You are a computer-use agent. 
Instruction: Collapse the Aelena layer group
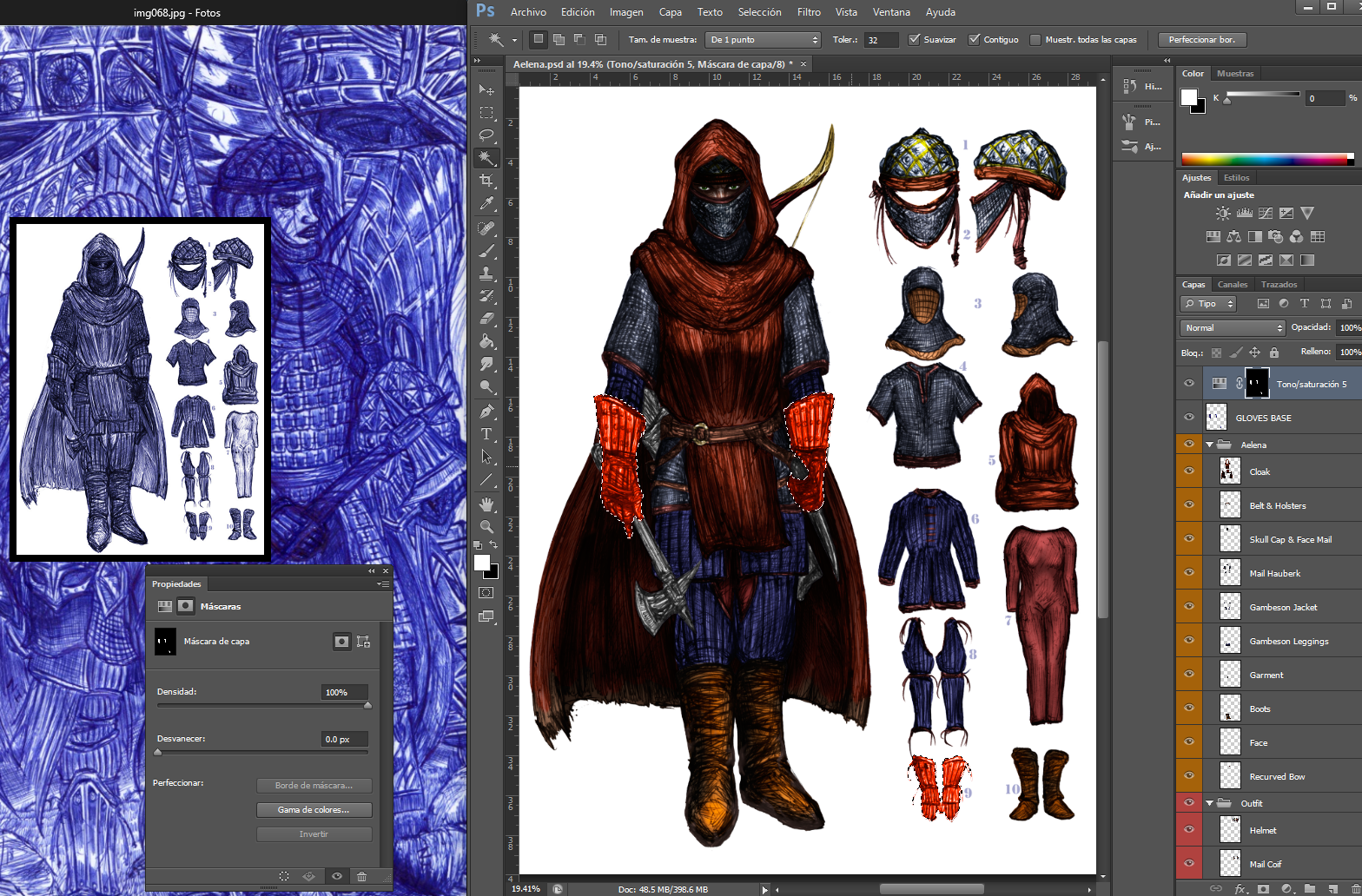coord(1209,445)
